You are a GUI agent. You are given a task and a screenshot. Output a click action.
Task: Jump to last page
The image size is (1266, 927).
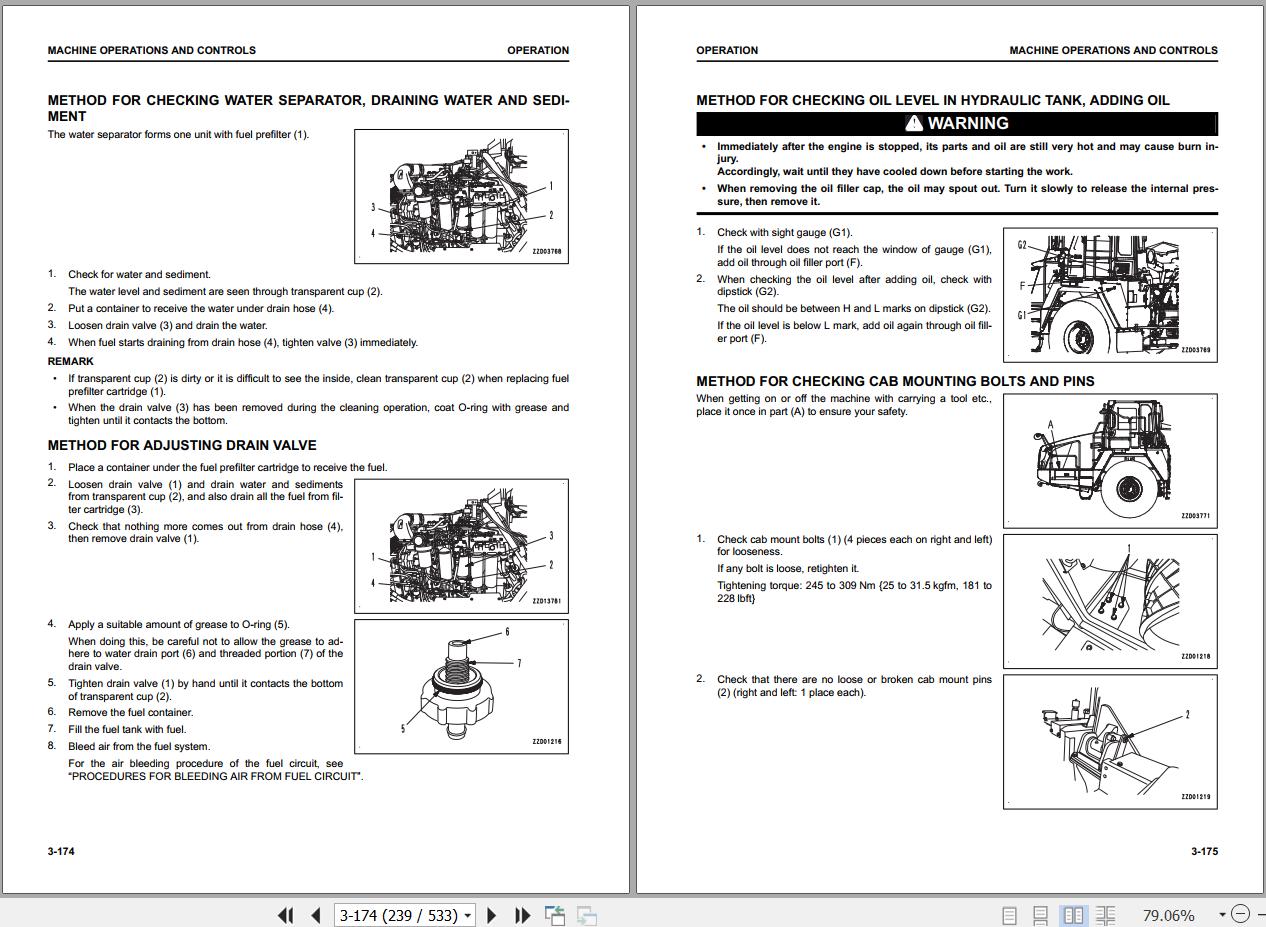tap(522, 914)
